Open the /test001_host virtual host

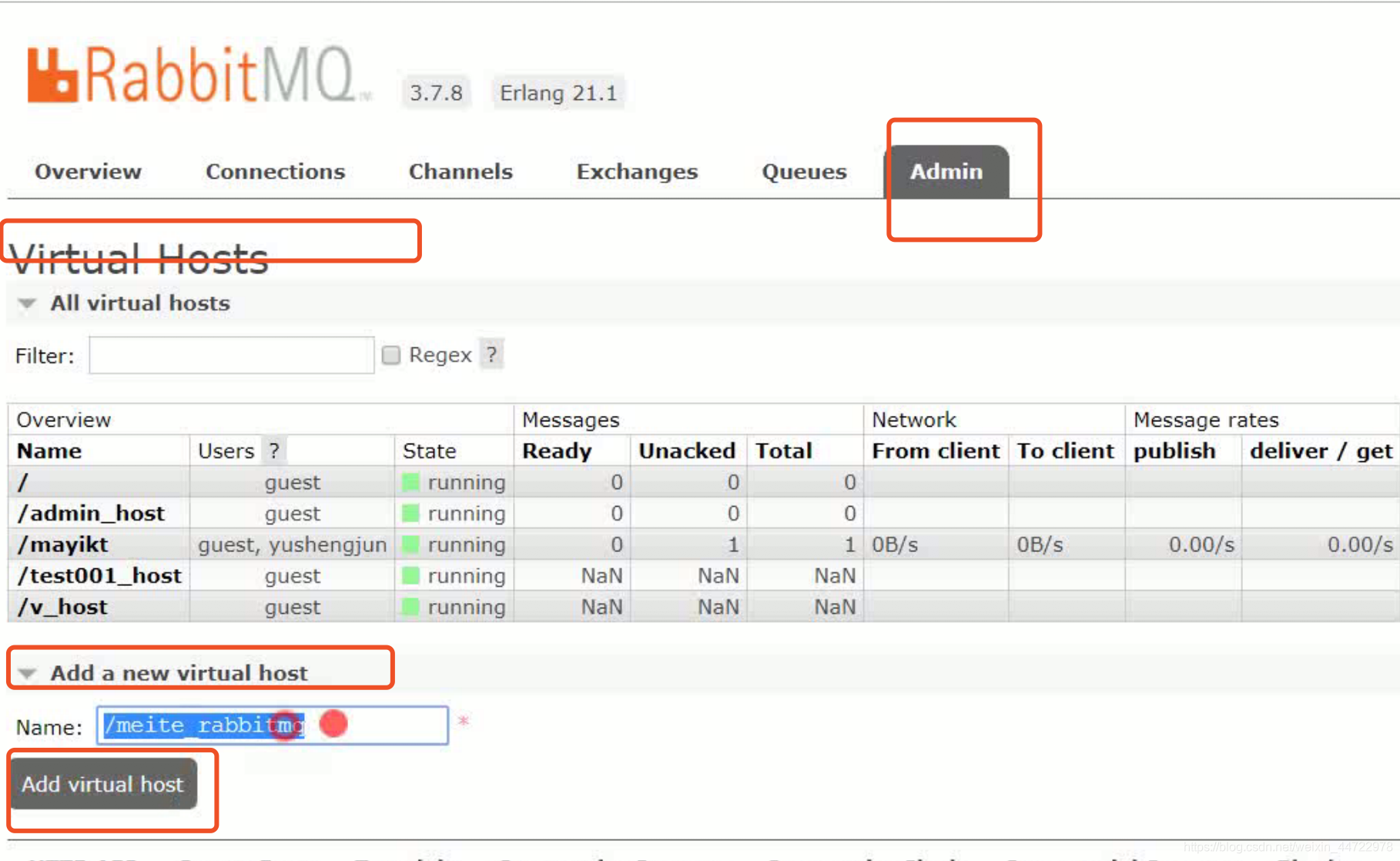coord(99,576)
